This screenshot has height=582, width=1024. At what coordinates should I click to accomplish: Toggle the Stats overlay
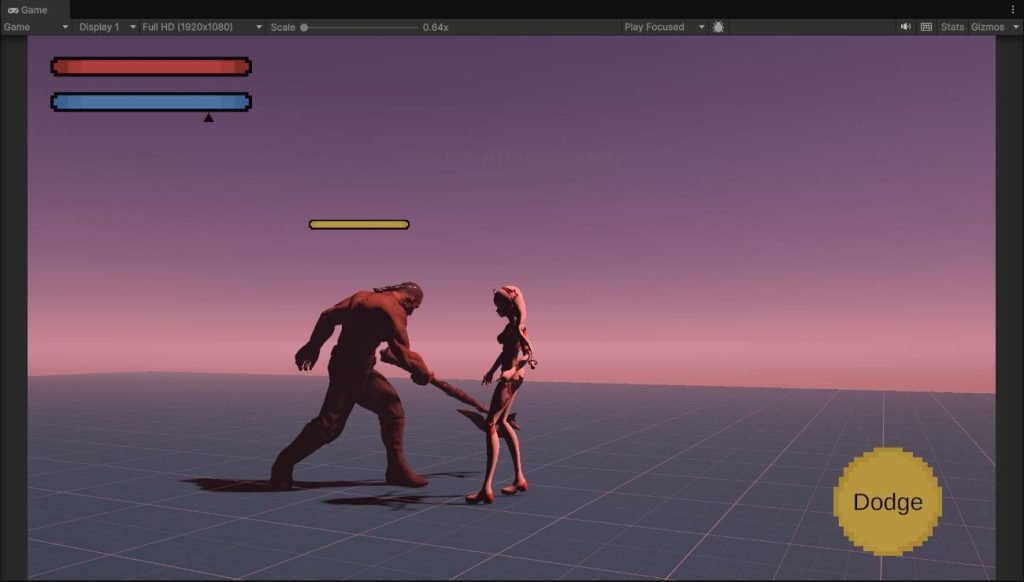pos(952,27)
